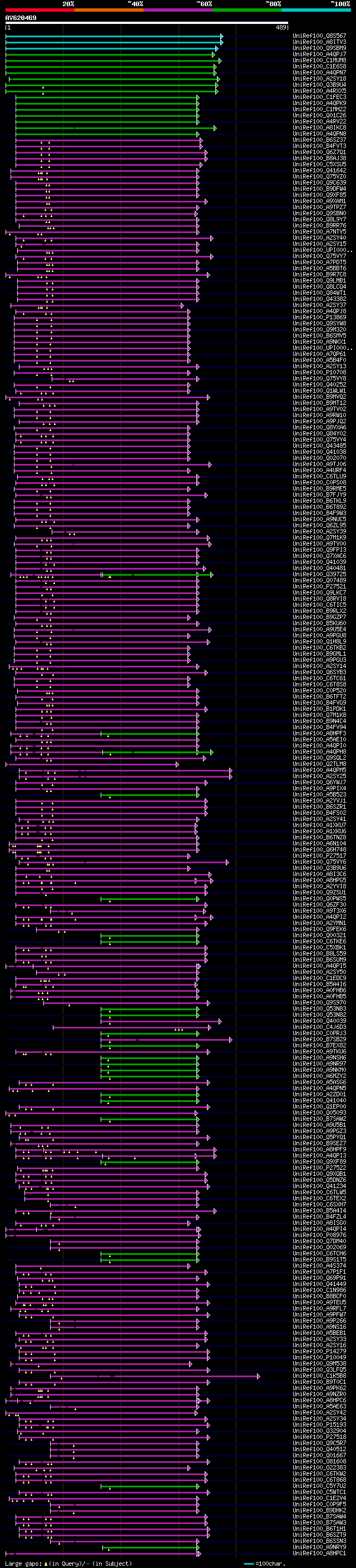Screen dimensions: 356x1568
Task: Open hit UniRef100_B7SAW4
Action: (x=319, y=1516)
